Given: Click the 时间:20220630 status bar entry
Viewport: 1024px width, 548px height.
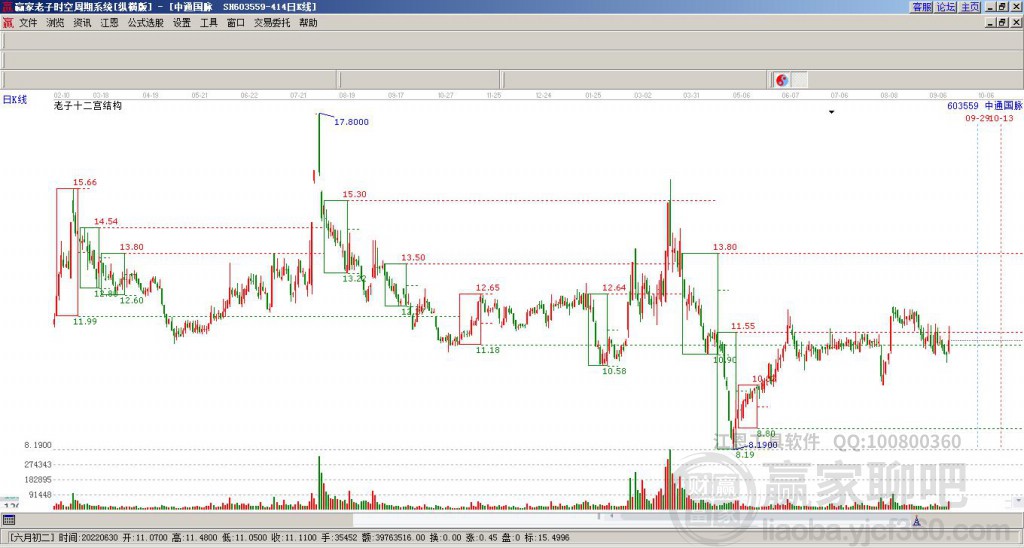Looking at the screenshot, I should (89, 538).
